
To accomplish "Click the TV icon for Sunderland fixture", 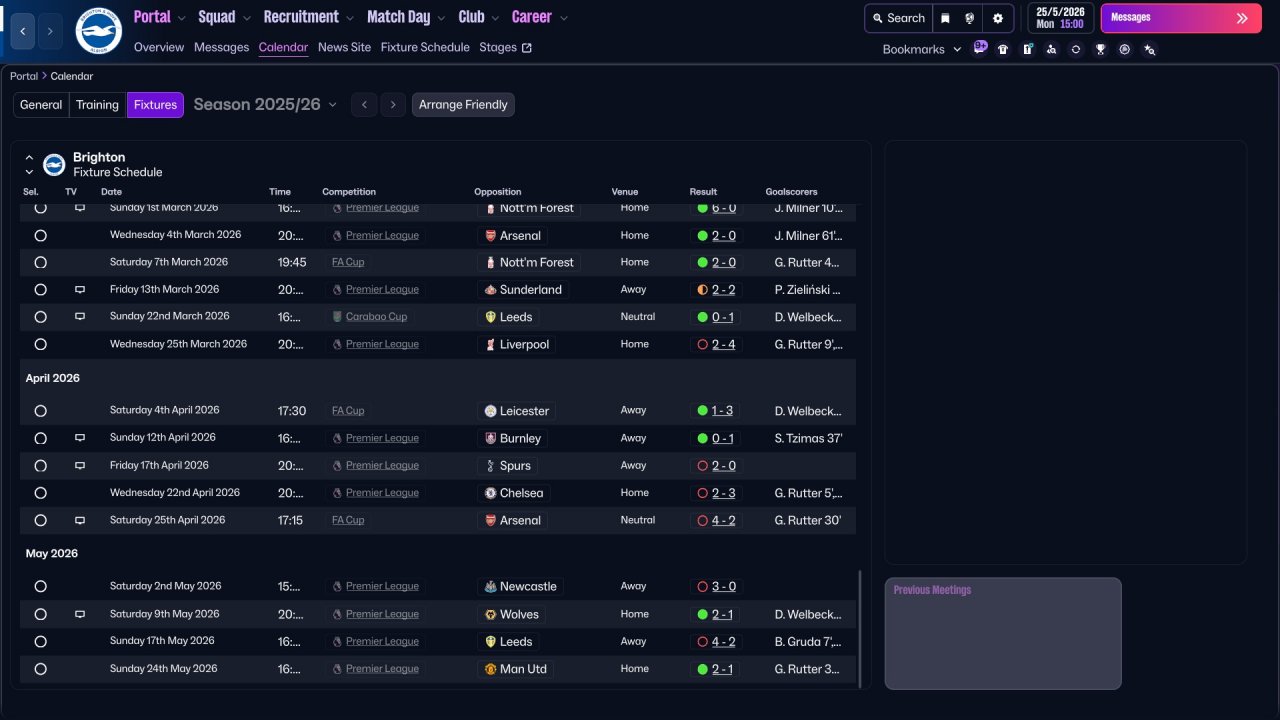I will pyautogui.click(x=80, y=290).
